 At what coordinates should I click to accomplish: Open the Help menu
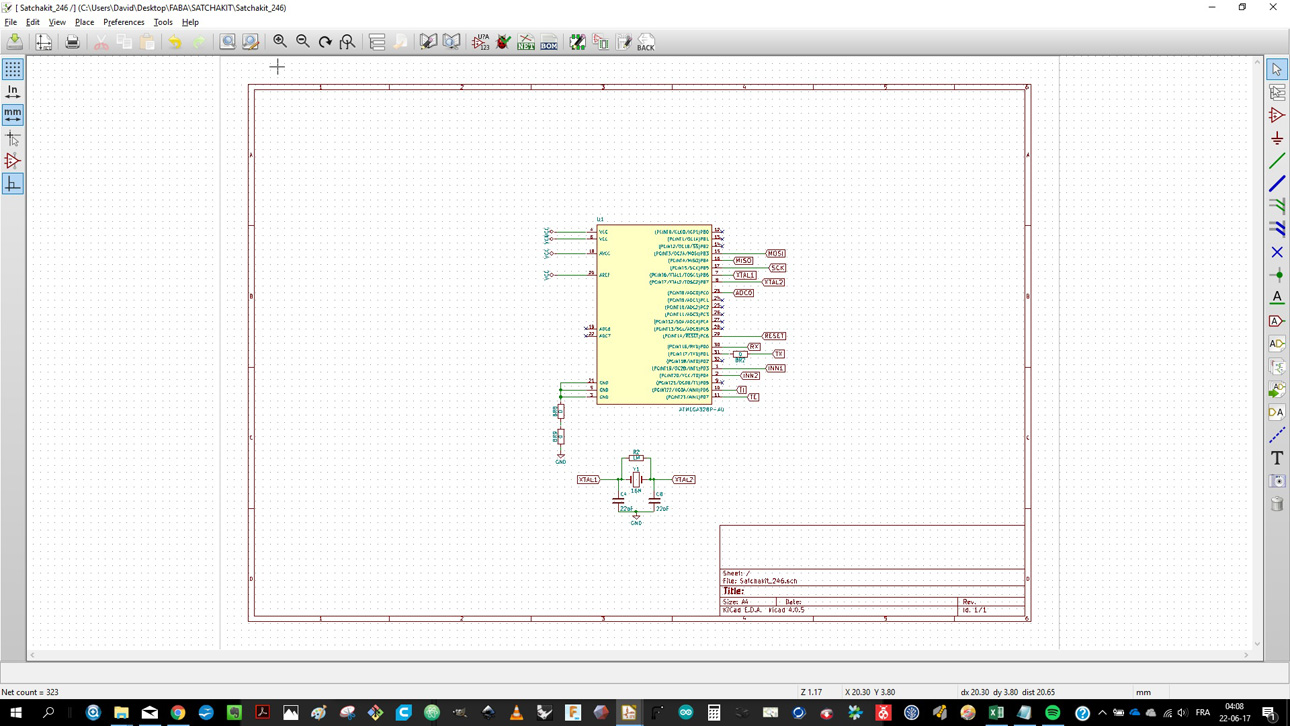click(x=190, y=22)
